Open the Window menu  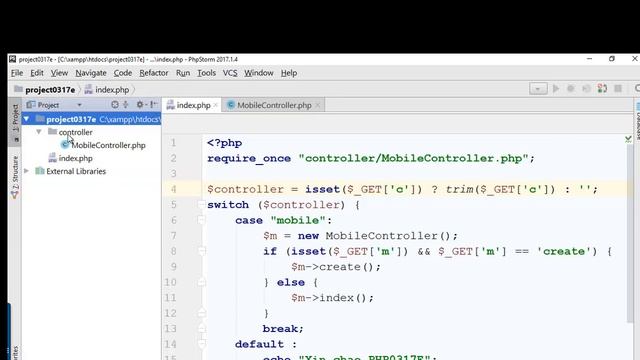pos(259,73)
